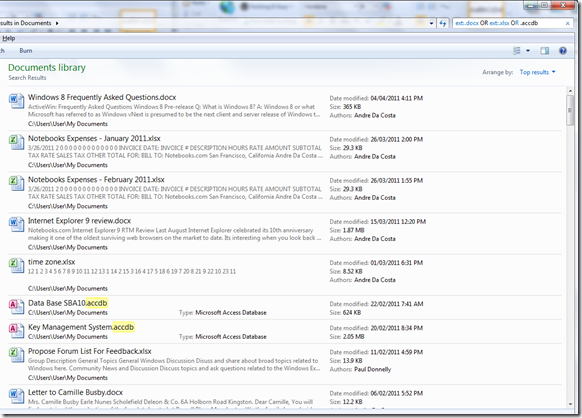Click Microsoft Access Database type for Data Base SBA10

[x=231, y=313]
